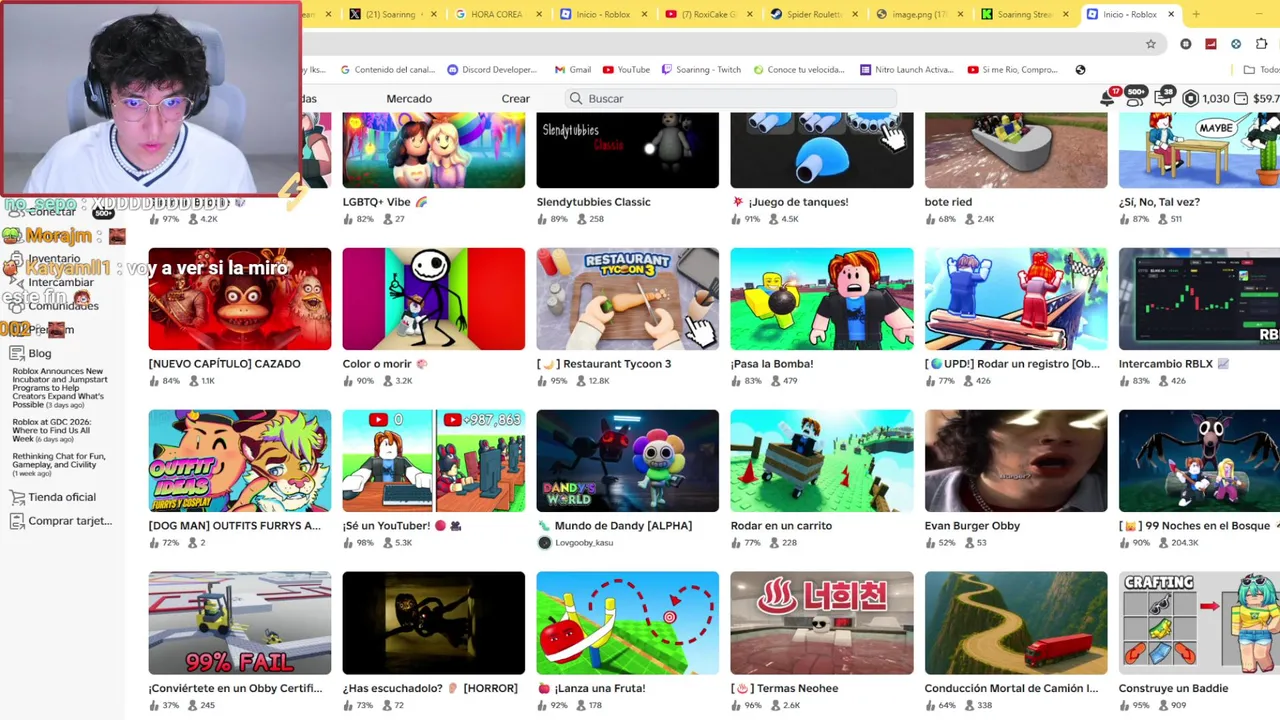Click the ¡Juego de tanques! title
The width and height of the screenshot is (1280, 720).
[797, 202]
